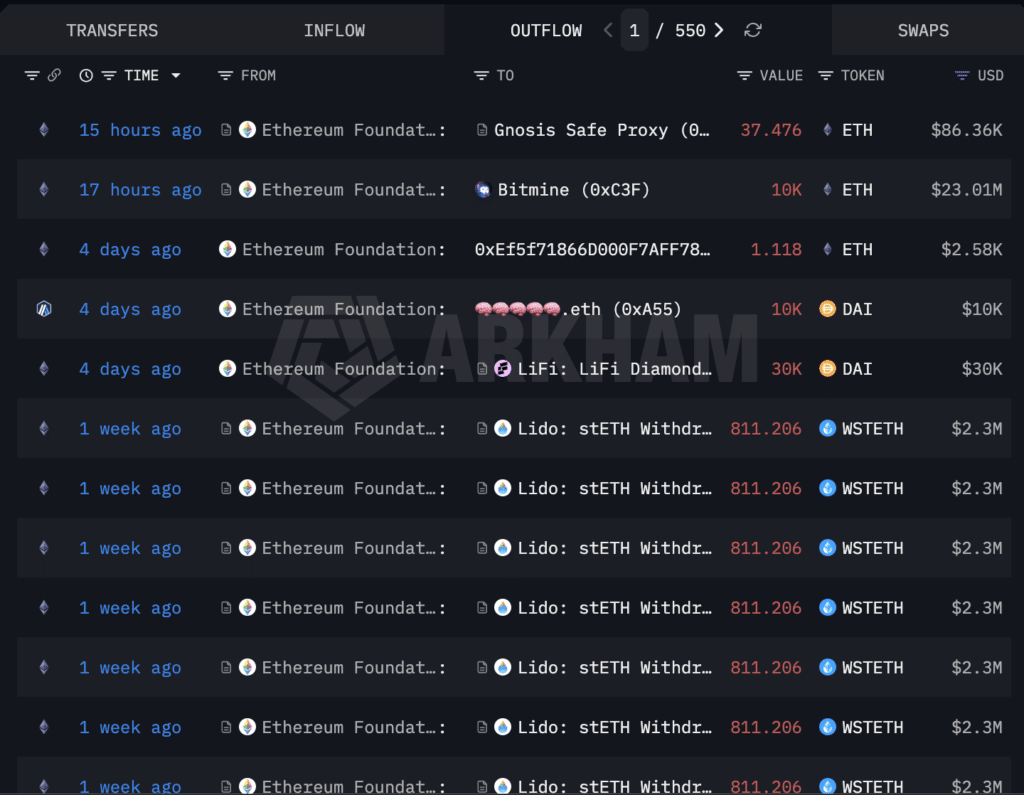Viewport: 1024px width, 795px height.
Task: Click Gnosis Safe Proxy recipient
Action: [601, 130]
